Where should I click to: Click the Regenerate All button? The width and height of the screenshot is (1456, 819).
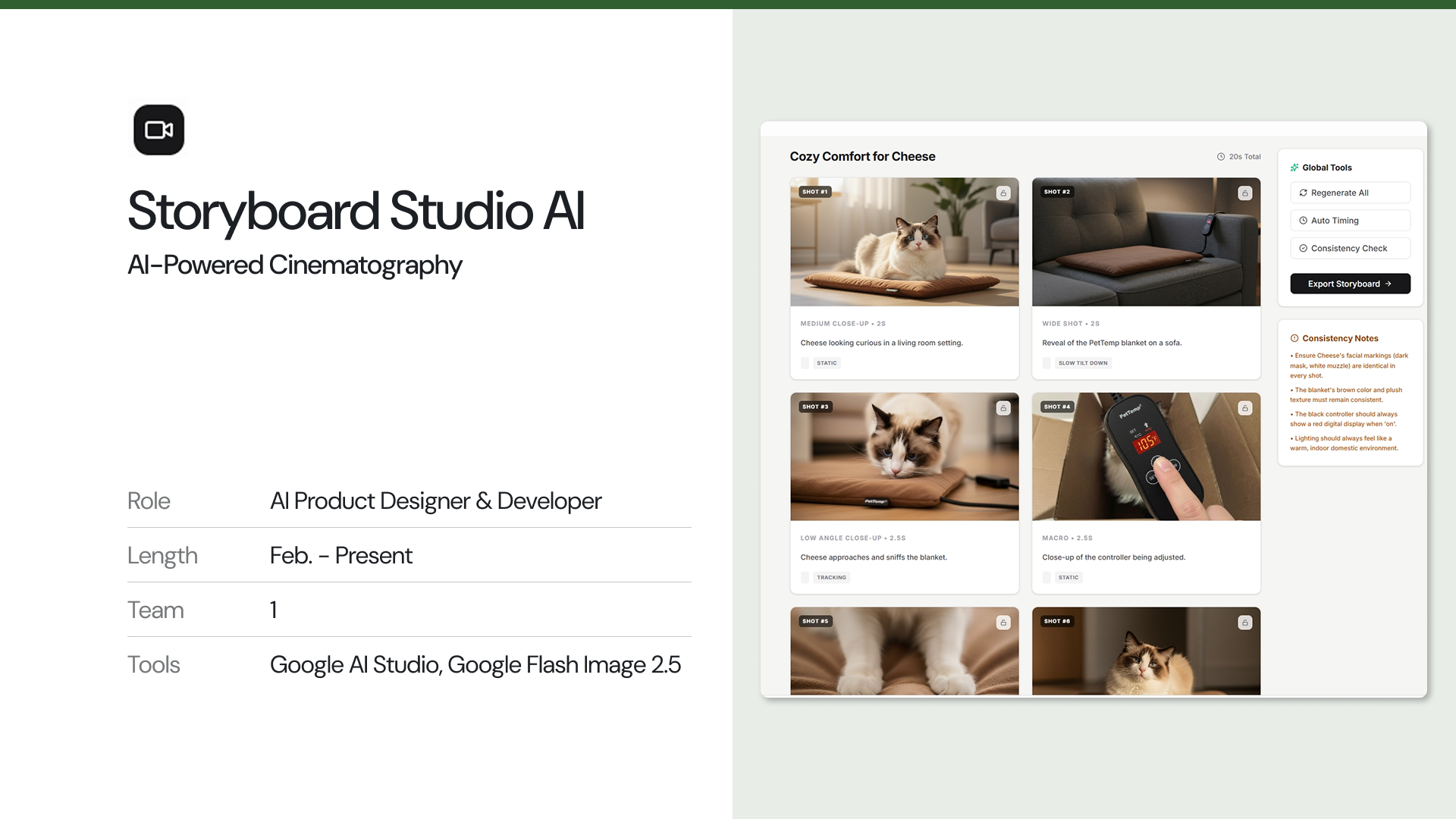tap(1350, 193)
